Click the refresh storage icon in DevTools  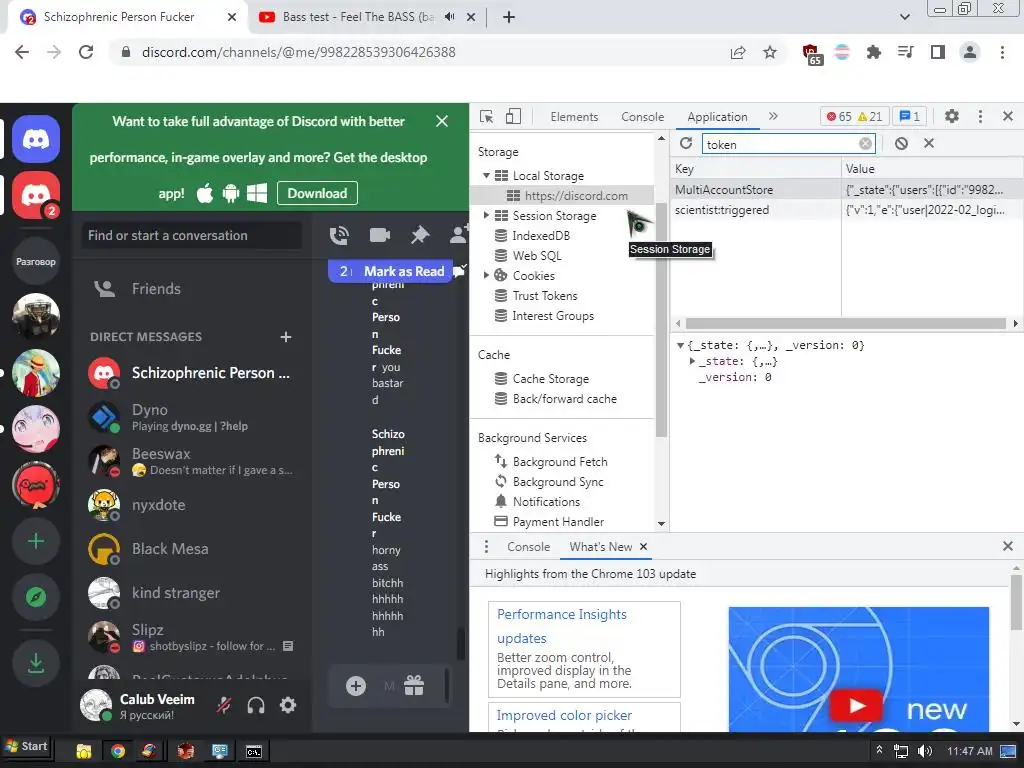point(686,144)
